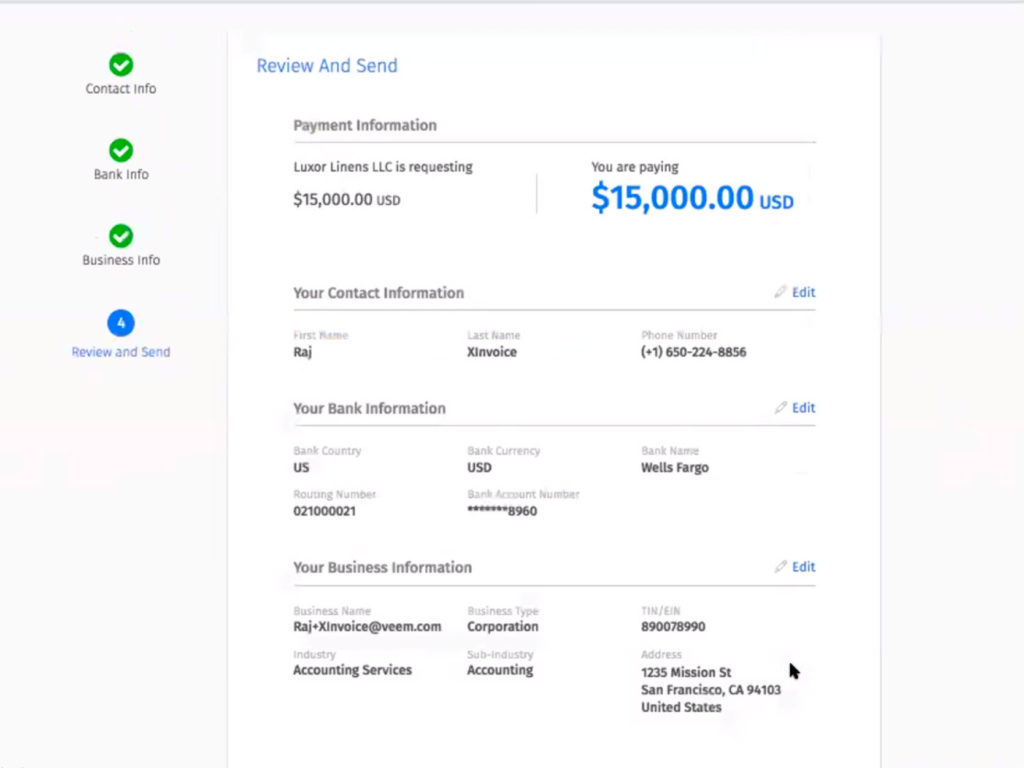Click the Review And Send page heading
Image resolution: width=1024 pixels, height=768 pixels.
click(327, 65)
